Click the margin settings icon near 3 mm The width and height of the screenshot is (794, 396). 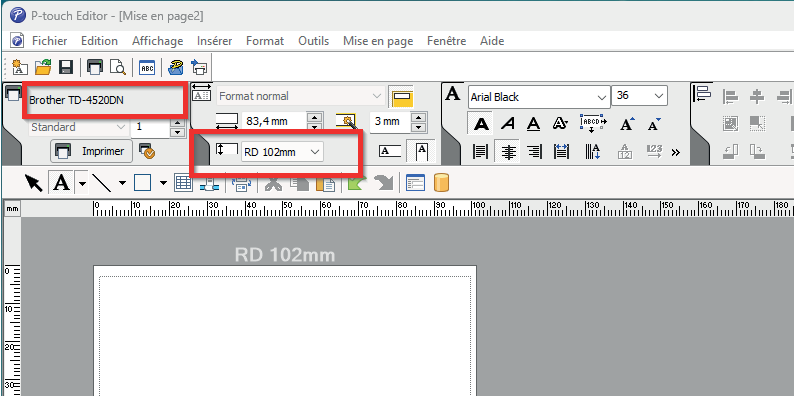point(345,122)
